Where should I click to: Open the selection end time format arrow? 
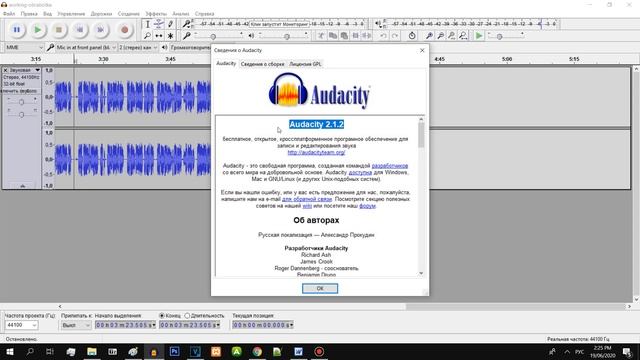(218, 325)
